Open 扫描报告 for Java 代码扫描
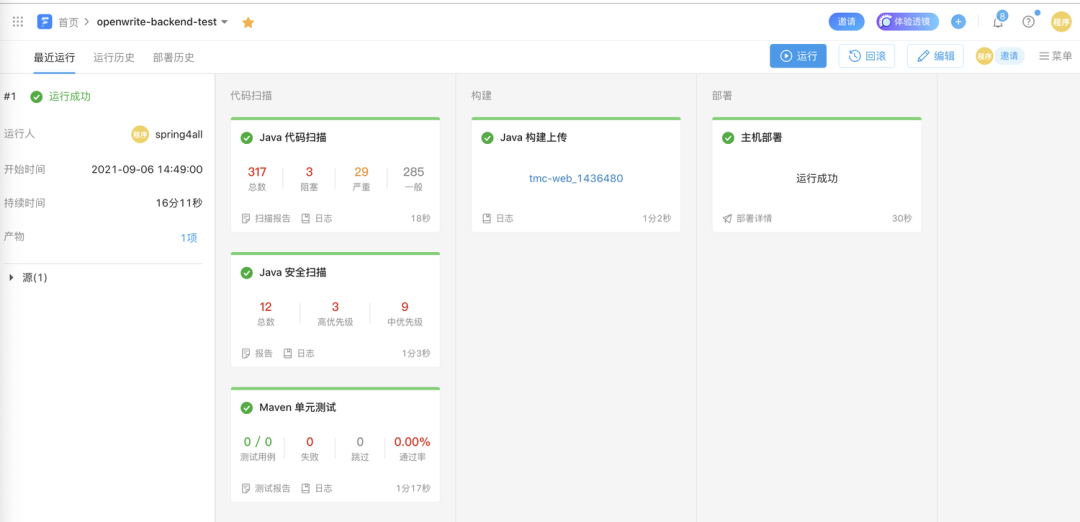1080x522 pixels. 266,218
